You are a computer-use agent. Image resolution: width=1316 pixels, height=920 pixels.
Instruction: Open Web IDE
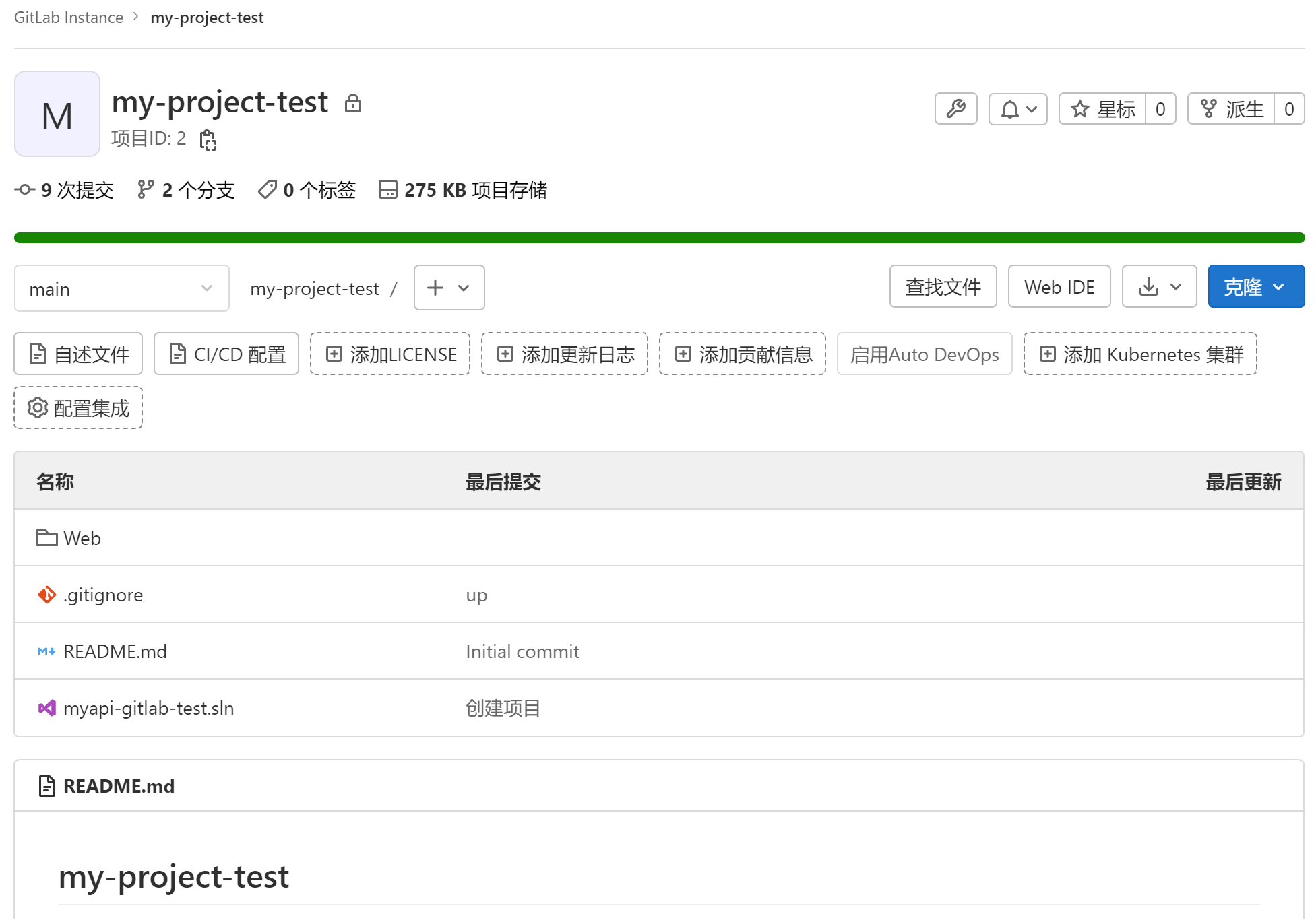[1059, 287]
